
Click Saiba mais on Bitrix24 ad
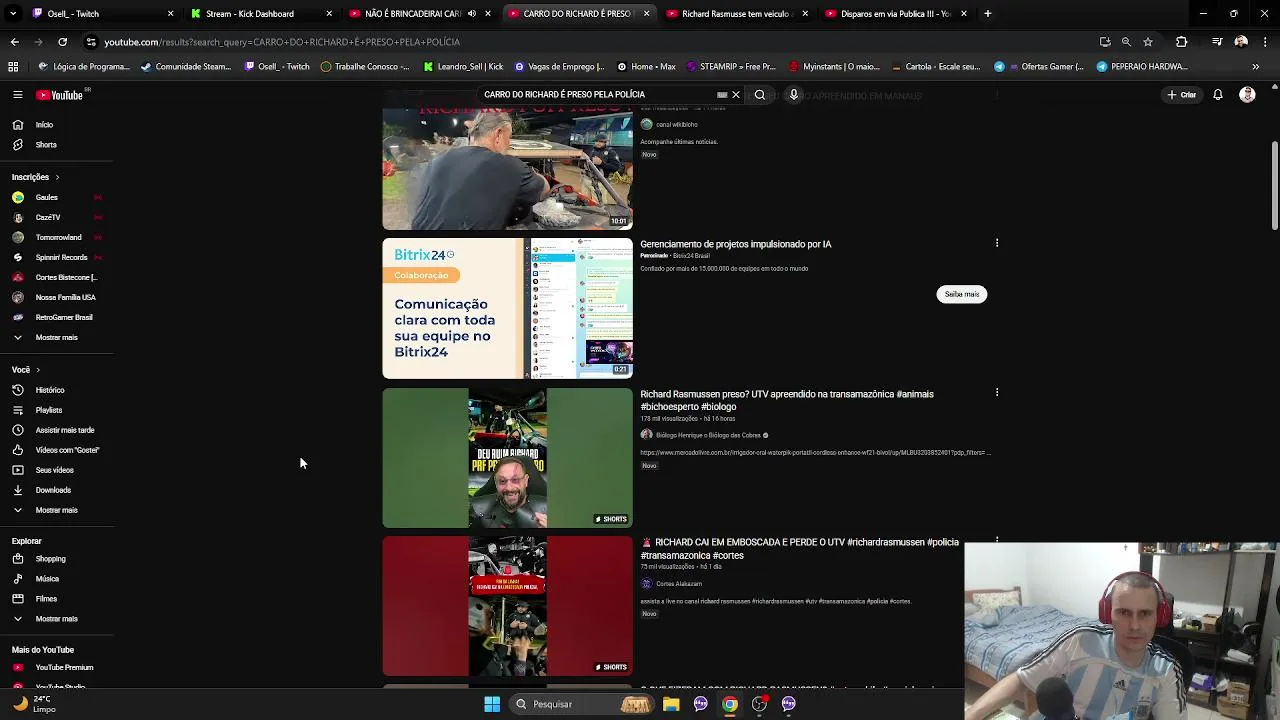962,294
